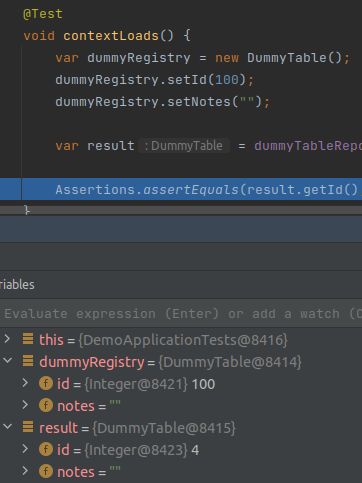This screenshot has width=362, height=483.
Task: Click the stack icon beside 'this' variable
Action: (28, 339)
